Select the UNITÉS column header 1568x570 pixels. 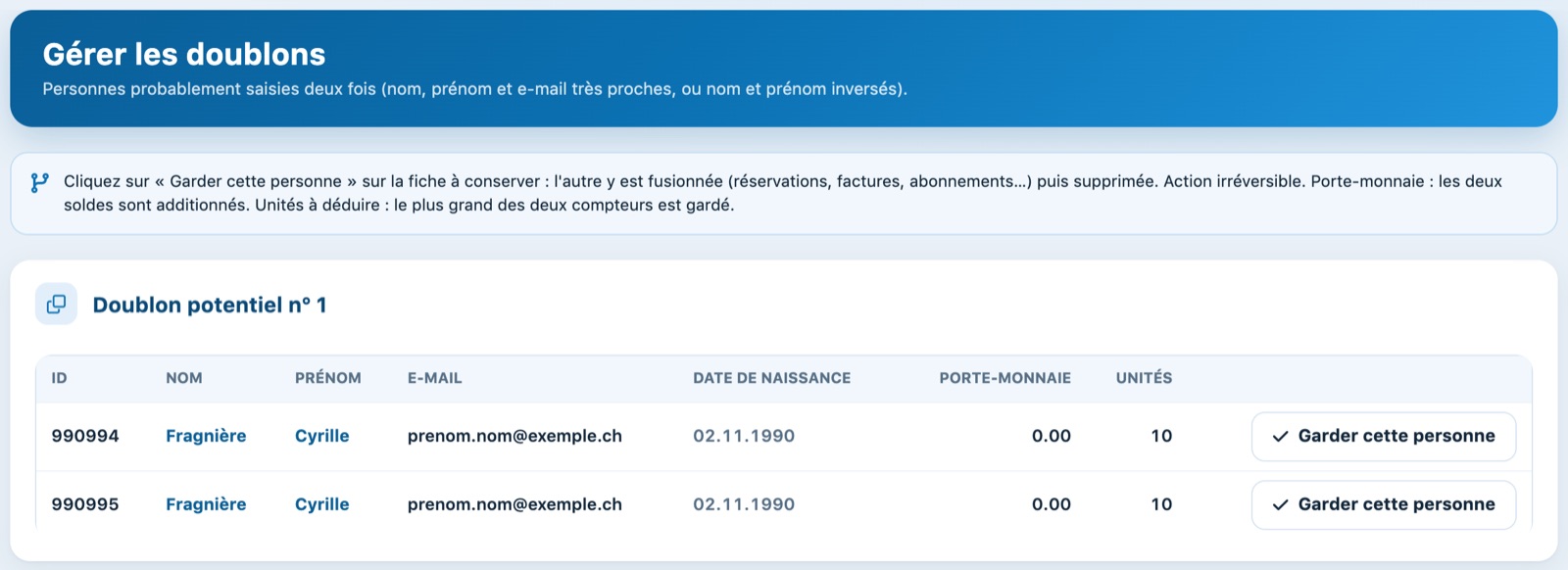click(x=1145, y=378)
